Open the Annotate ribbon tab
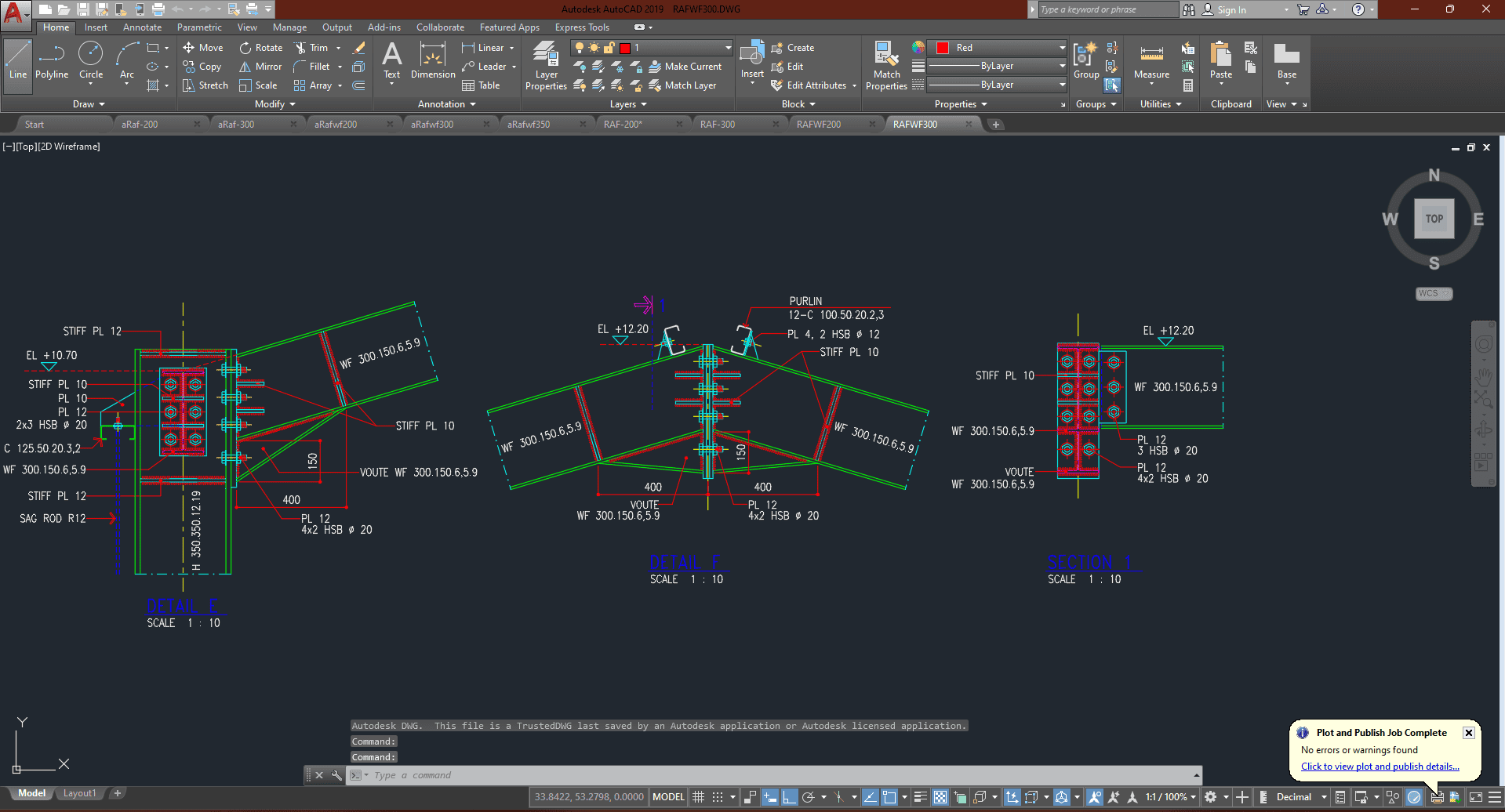Screen dimensions: 1505x812 (x=142, y=27)
